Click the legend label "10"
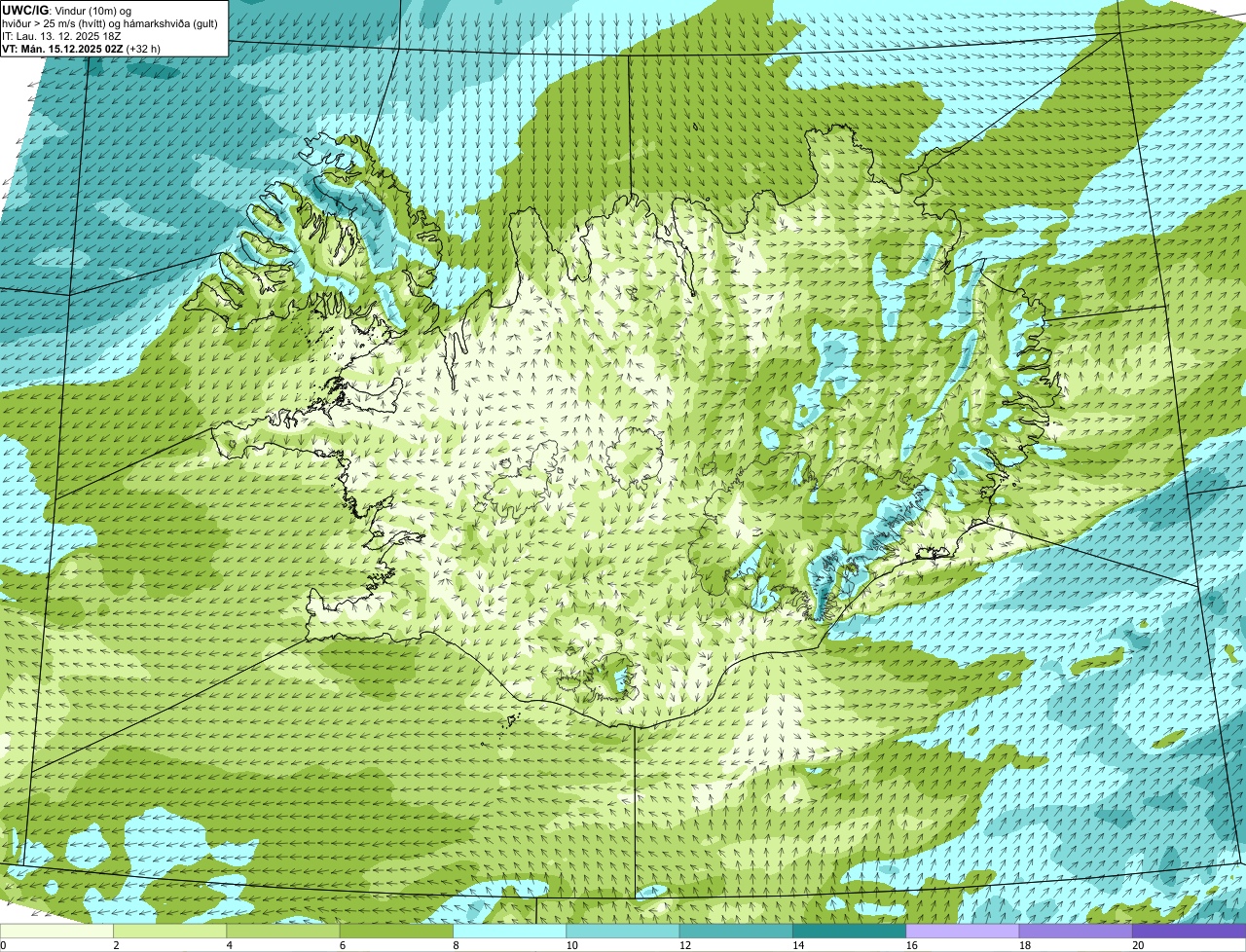 click(x=571, y=945)
